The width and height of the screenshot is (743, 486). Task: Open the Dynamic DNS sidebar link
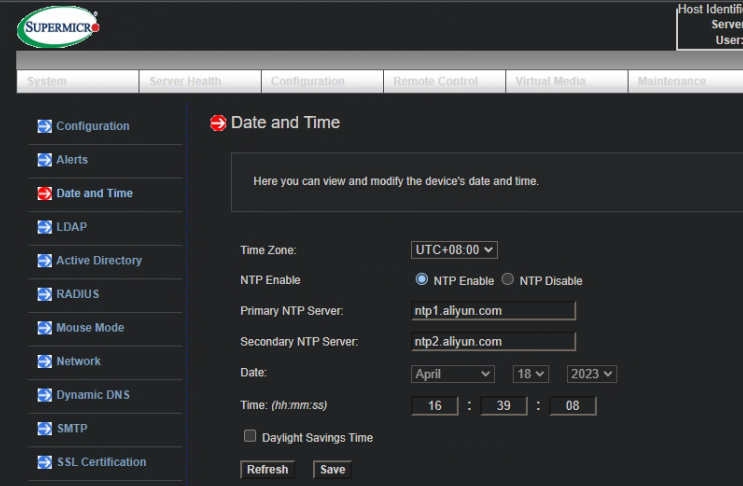[x=93, y=395]
